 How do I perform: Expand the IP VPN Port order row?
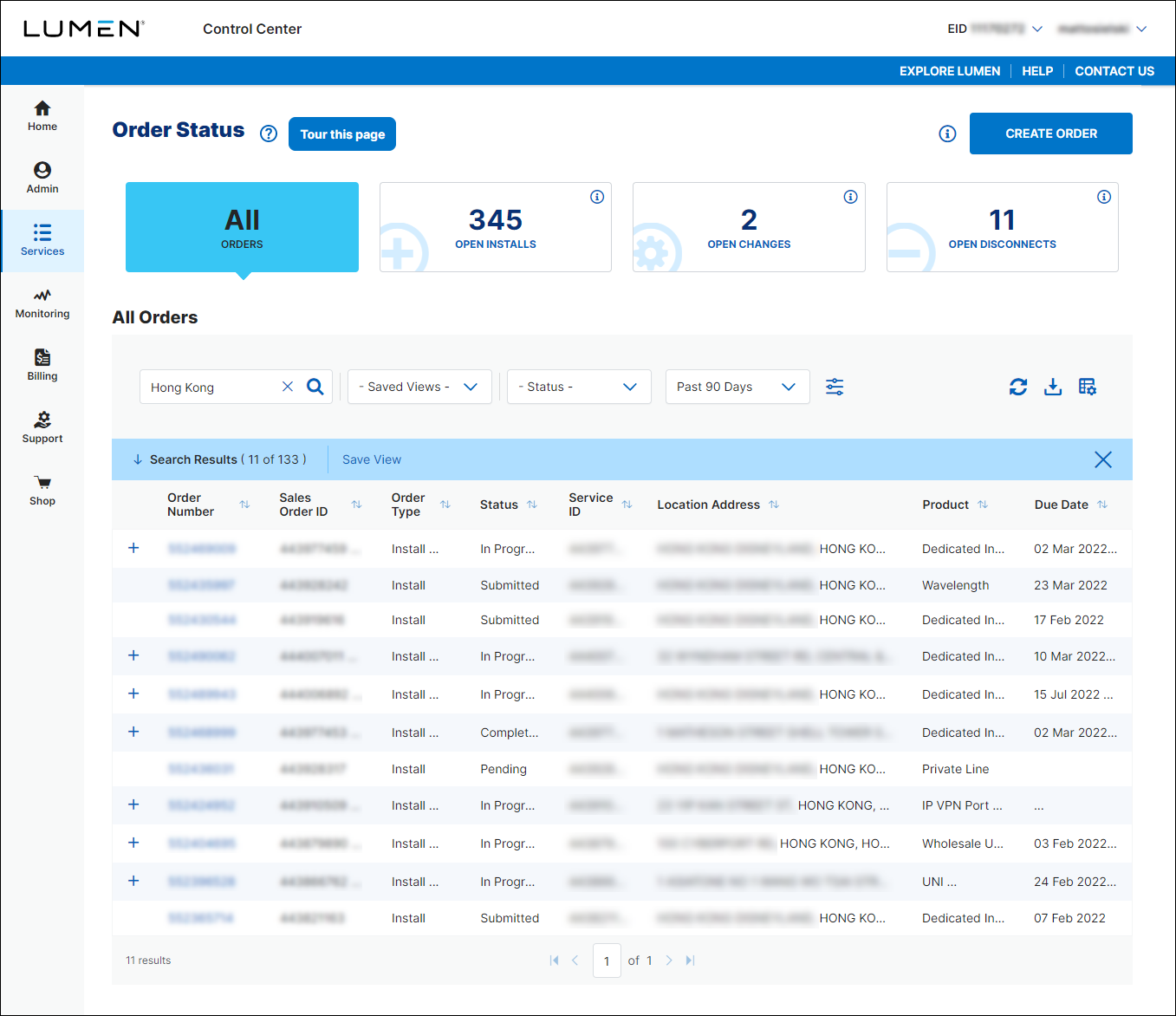(x=133, y=804)
